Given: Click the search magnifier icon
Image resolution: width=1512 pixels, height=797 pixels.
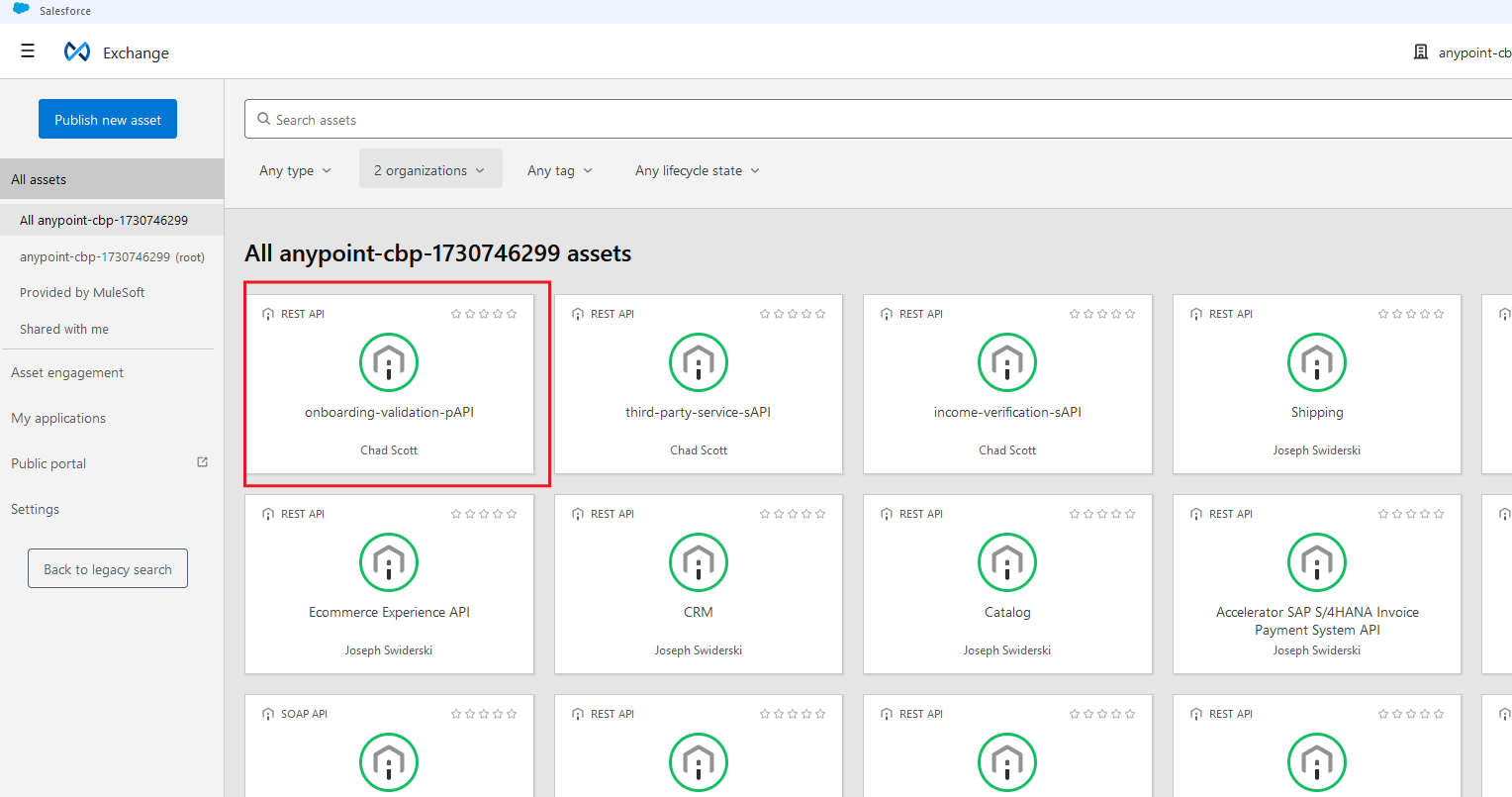Looking at the screenshot, I should click(x=263, y=119).
